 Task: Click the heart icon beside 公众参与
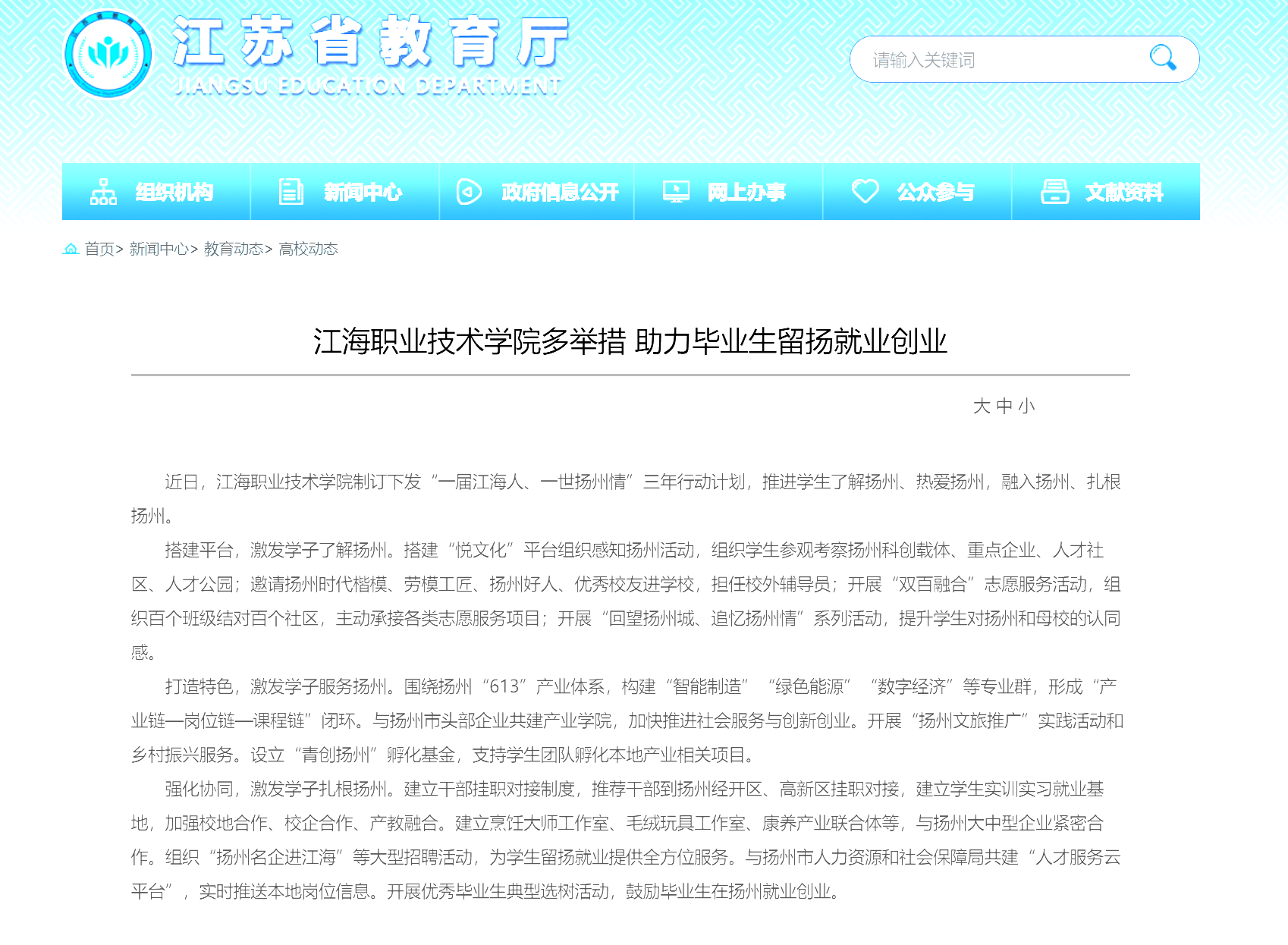pyautogui.click(x=865, y=191)
